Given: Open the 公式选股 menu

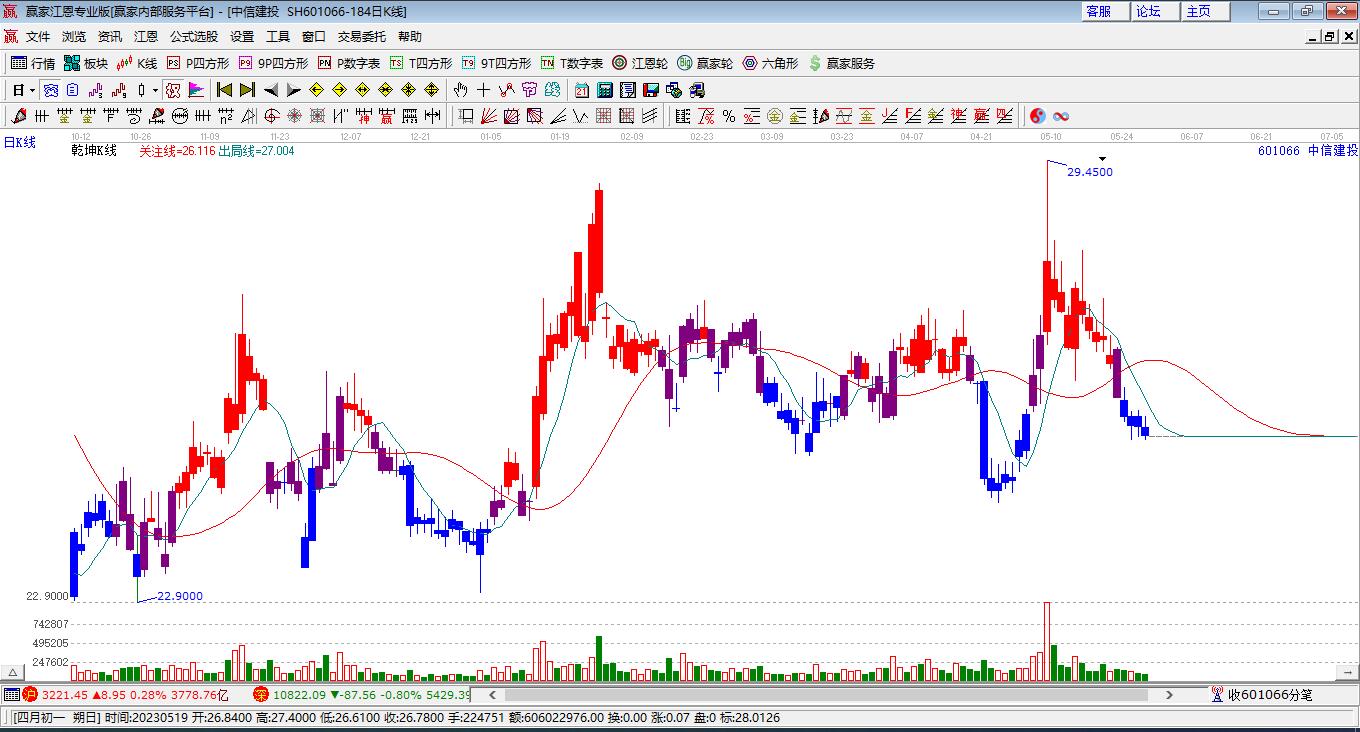Looking at the screenshot, I should [x=194, y=37].
